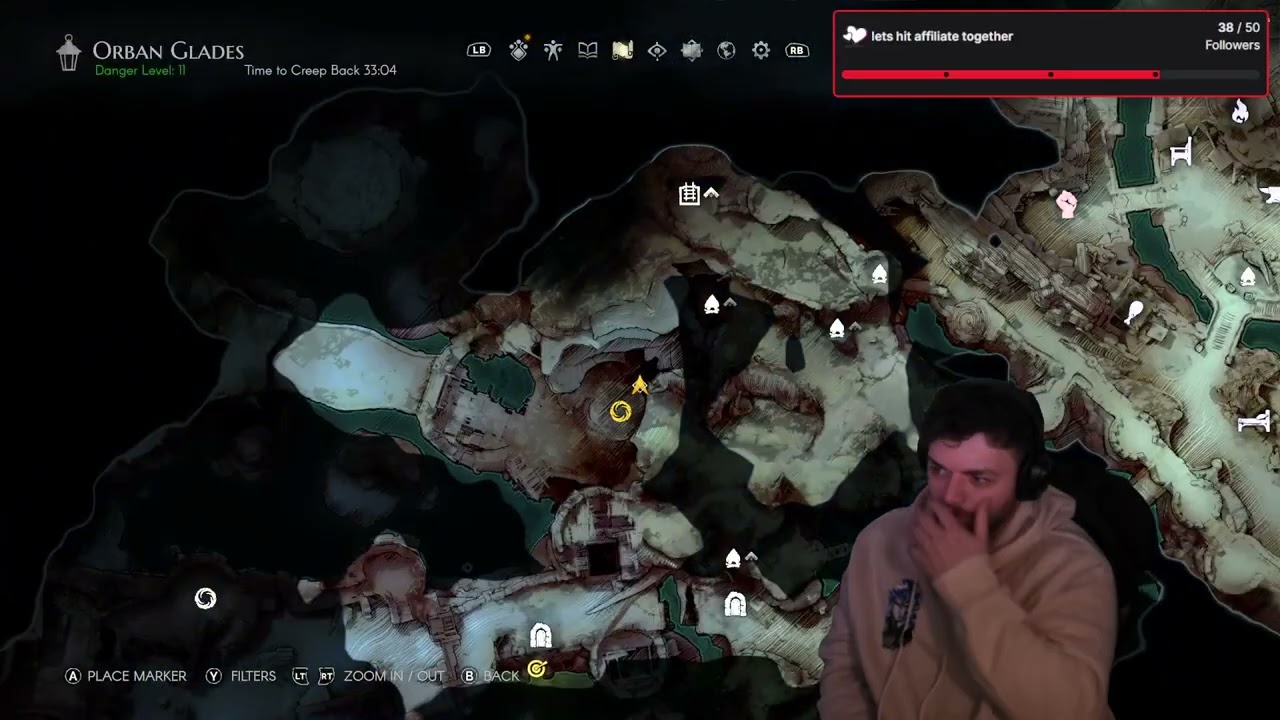This screenshot has width=1280, height=720.
Task: Select the shrine icon with chevron near cave
Action: tap(837, 328)
